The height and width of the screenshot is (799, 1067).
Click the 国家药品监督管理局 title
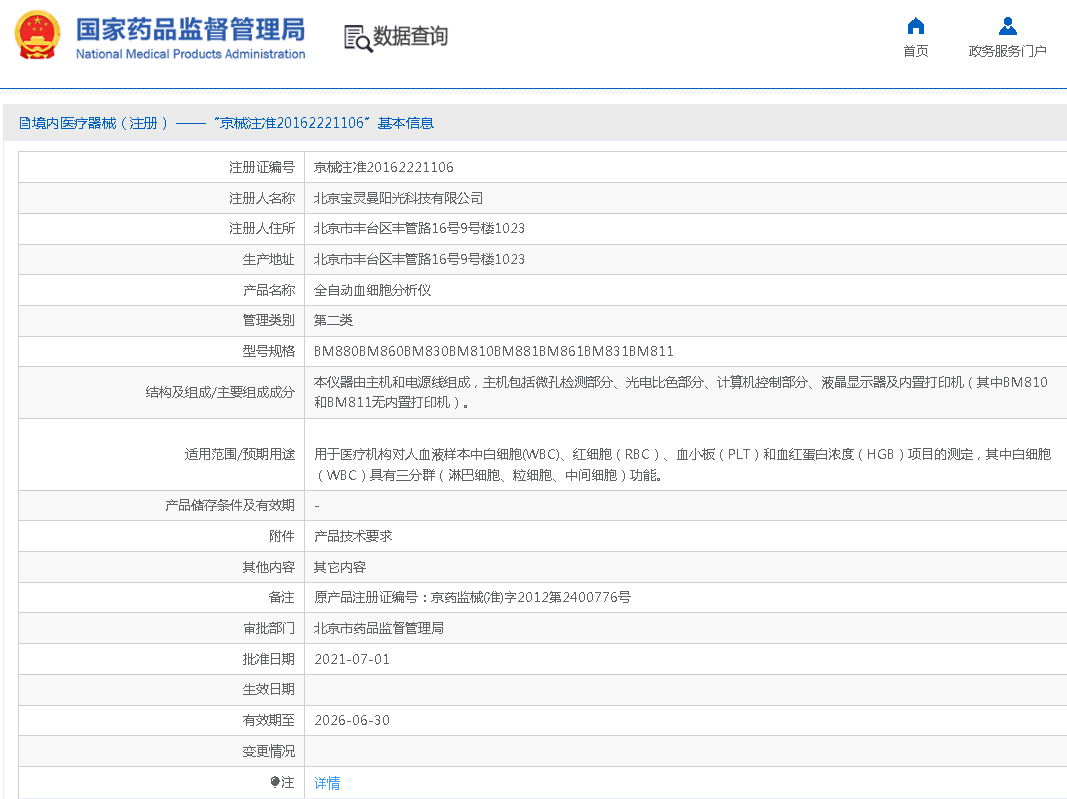coord(190,29)
